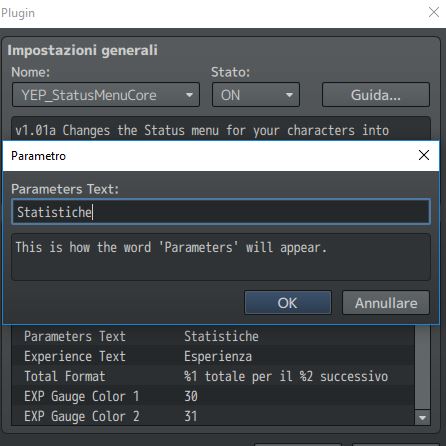Click the parameter list vertical scrollbar track
The width and height of the screenshot is (446, 446).
[x=422, y=368]
